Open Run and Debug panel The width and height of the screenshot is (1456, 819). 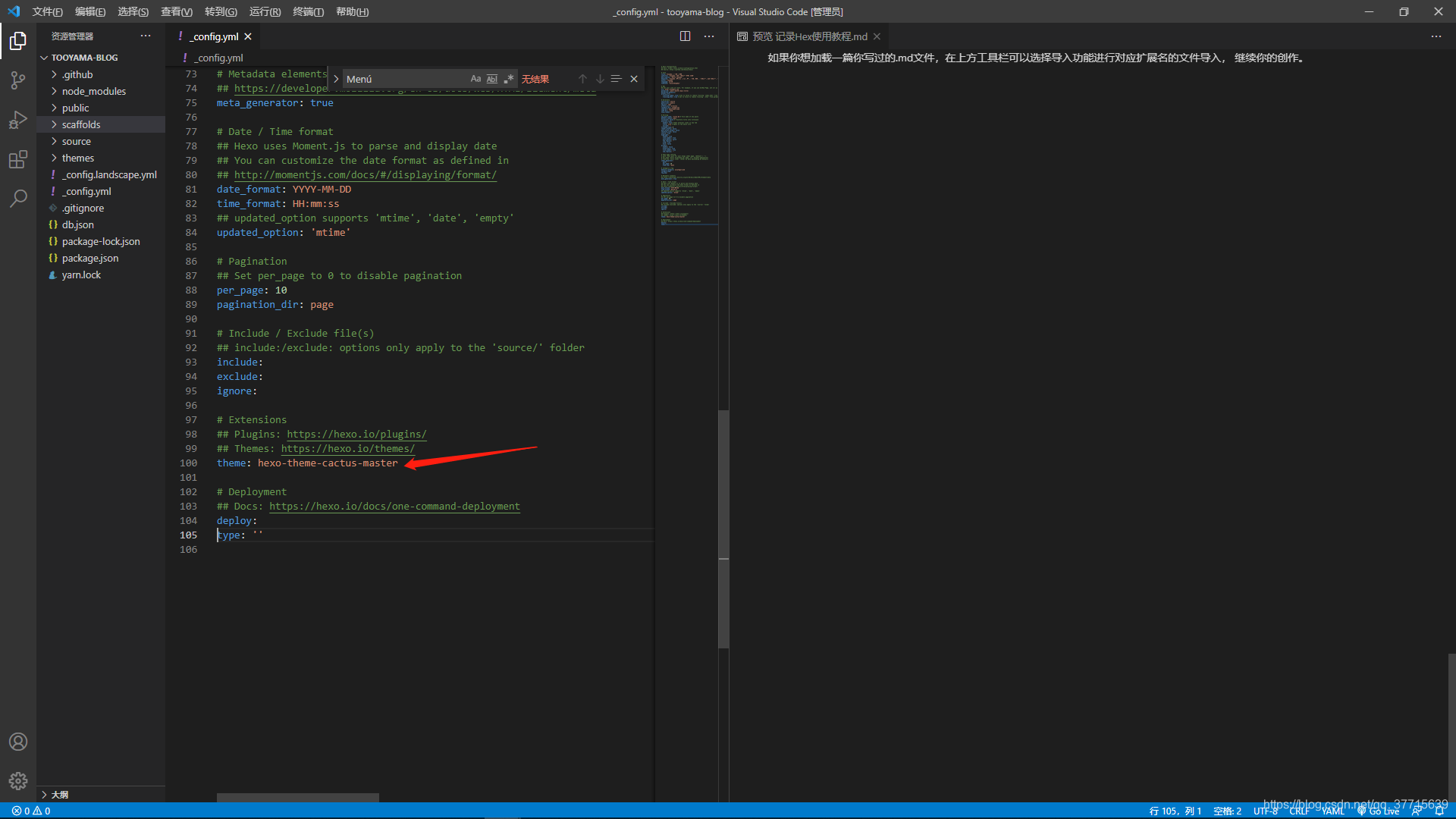point(18,120)
